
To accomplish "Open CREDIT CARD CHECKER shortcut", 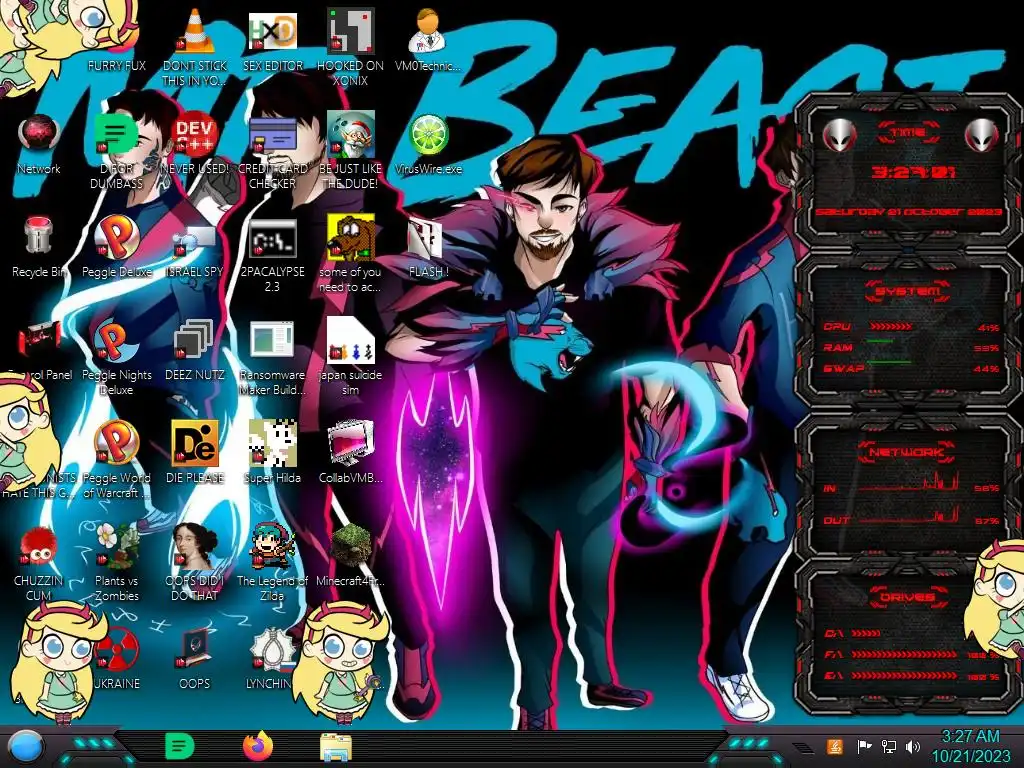I will [272, 135].
